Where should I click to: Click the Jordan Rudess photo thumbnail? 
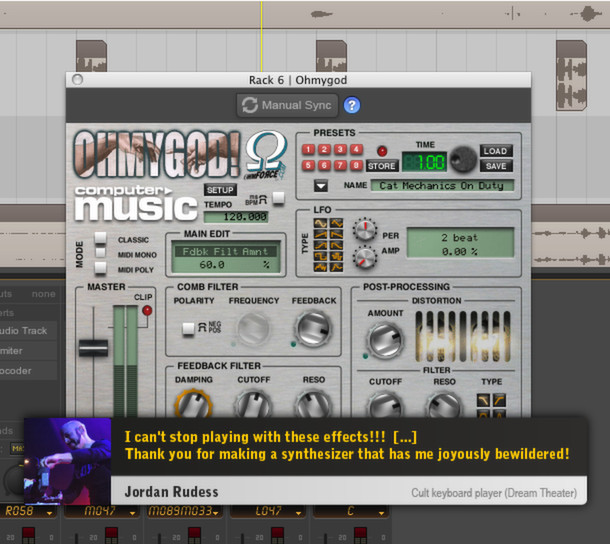click(x=68, y=462)
